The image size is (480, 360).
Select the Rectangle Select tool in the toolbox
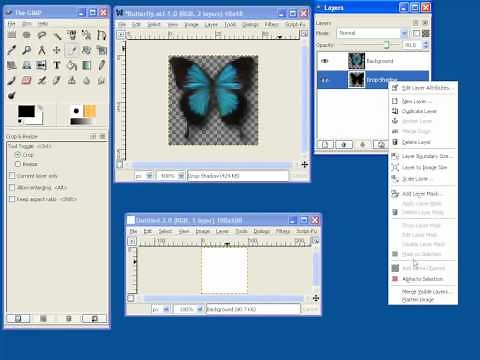point(12,35)
